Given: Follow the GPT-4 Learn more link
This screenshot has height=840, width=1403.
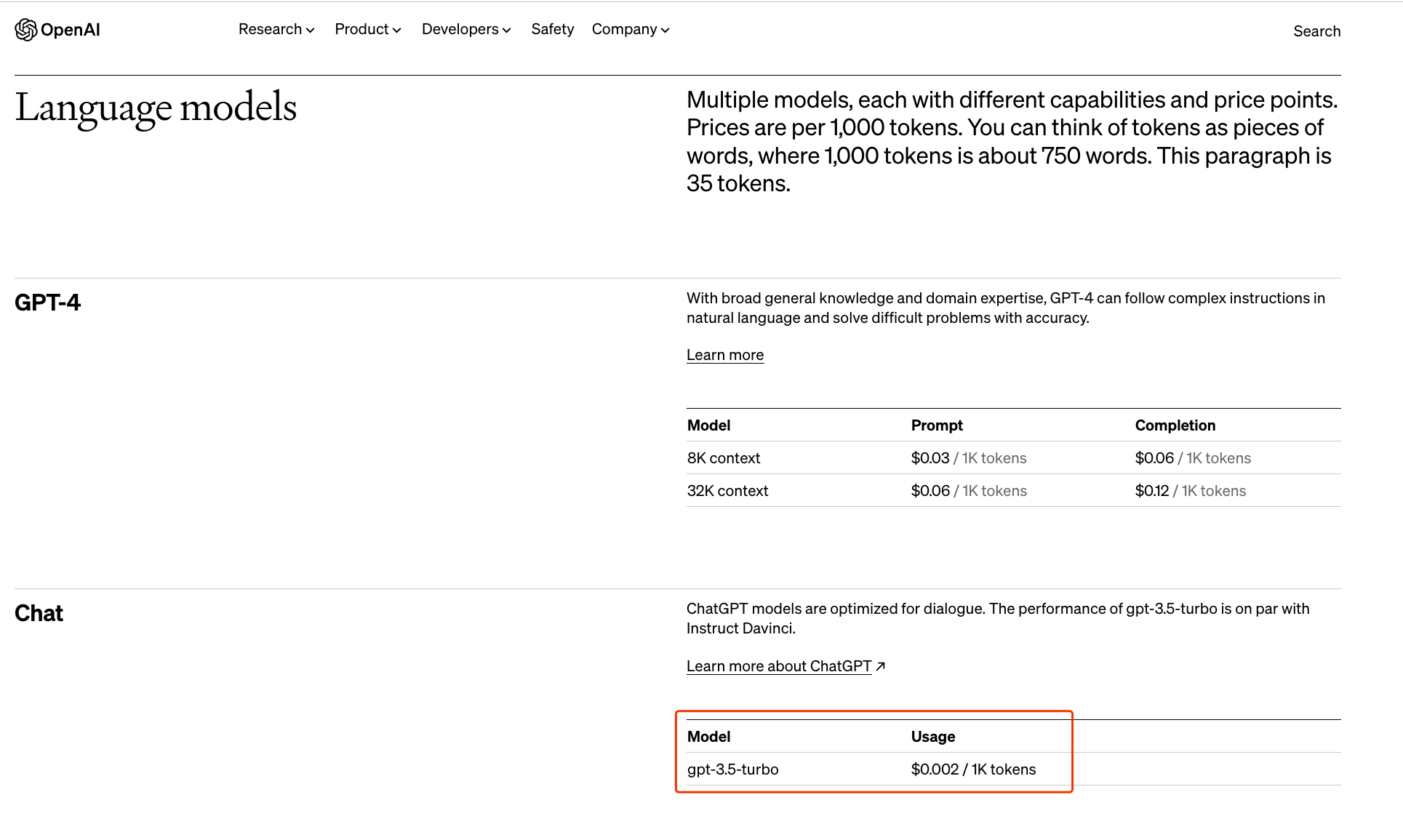Looking at the screenshot, I should point(725,355).
